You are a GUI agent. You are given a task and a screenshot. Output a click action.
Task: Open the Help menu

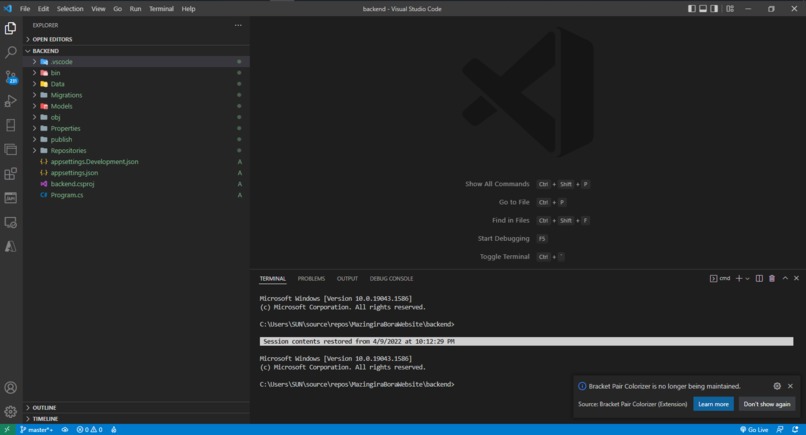coord(188,9)
